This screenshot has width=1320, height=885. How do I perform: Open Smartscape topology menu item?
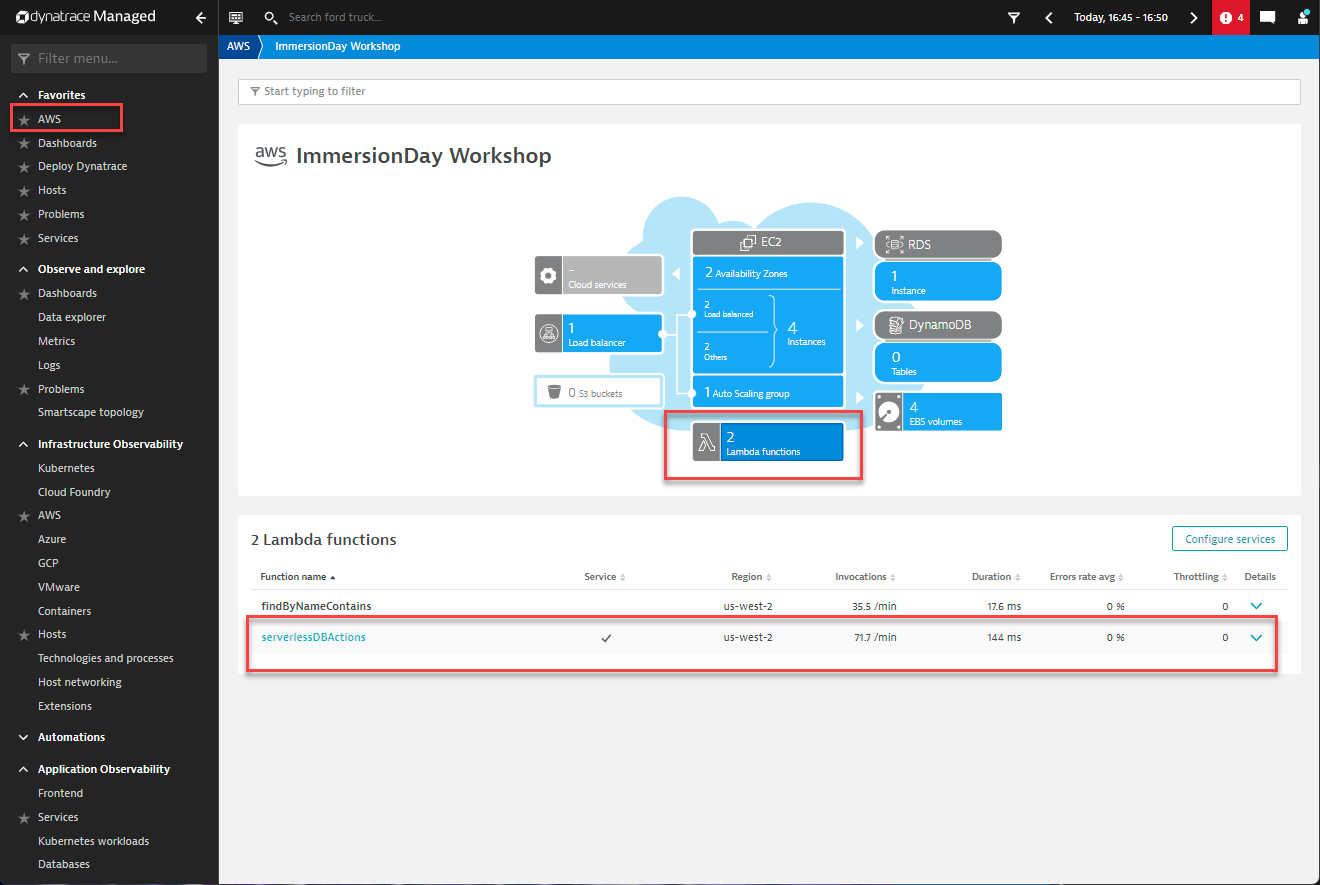click(x=91, y=412)
